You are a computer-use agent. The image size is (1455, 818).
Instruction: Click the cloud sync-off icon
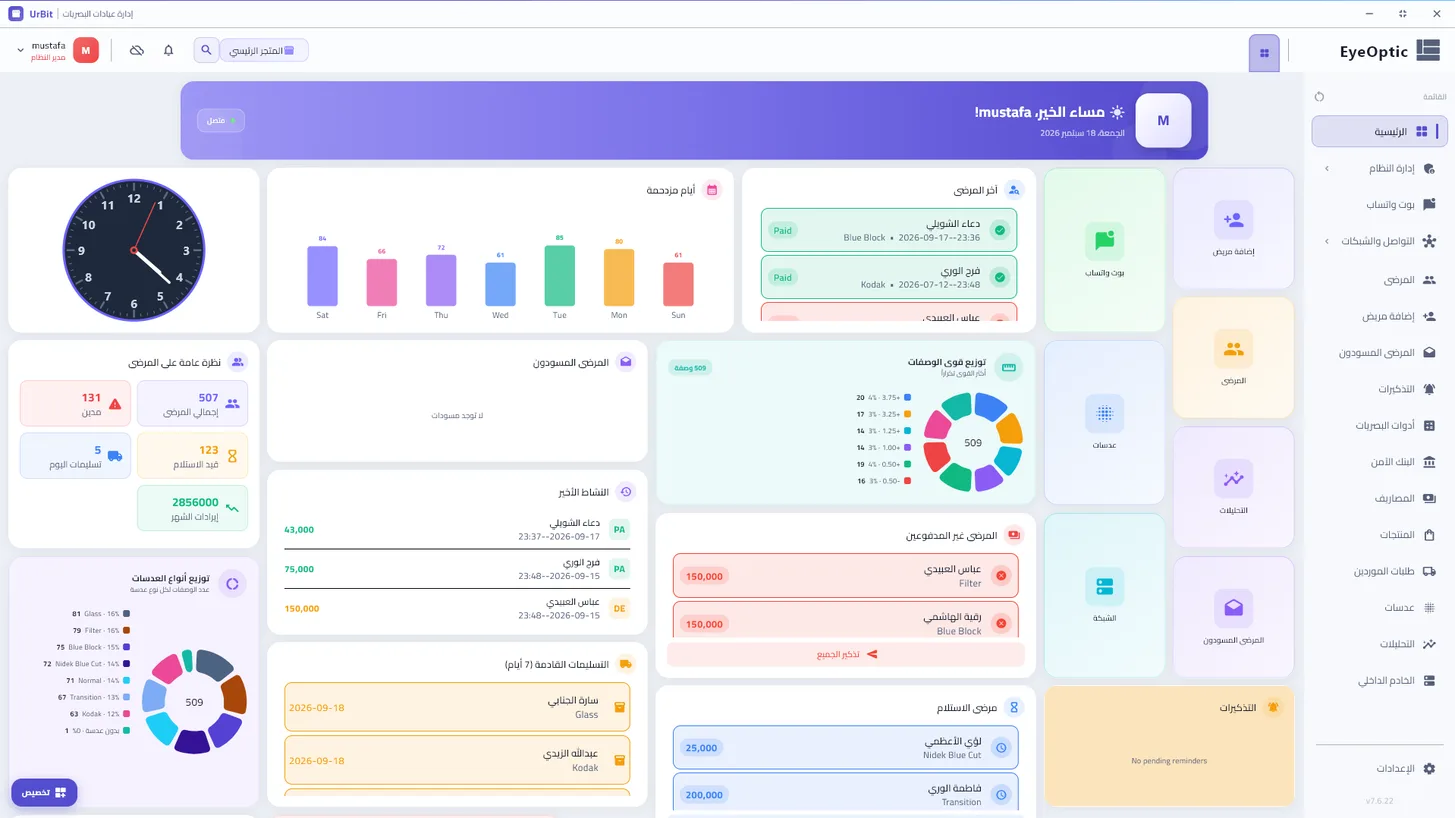(137, 50)
